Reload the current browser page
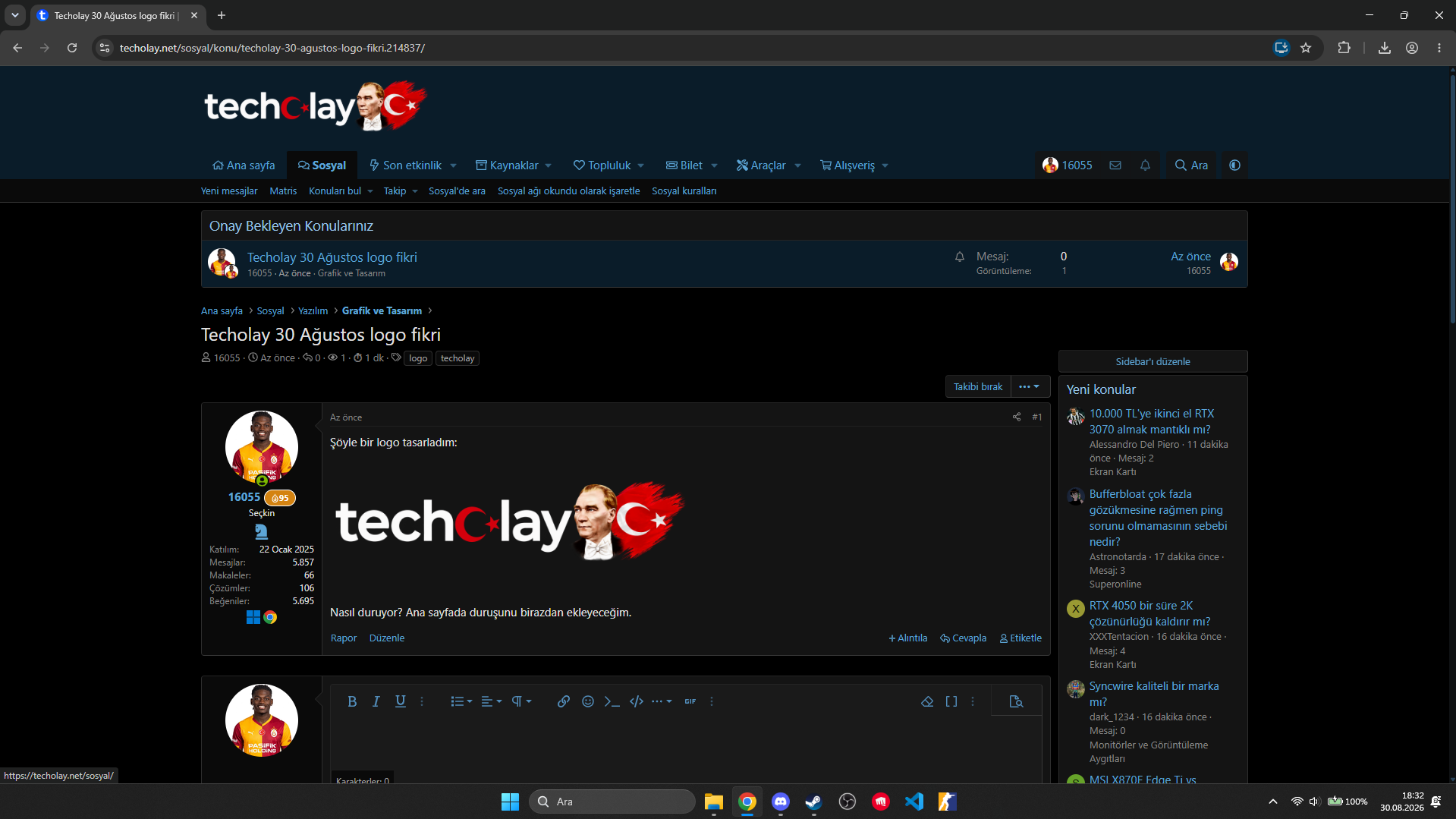This screenshot has width=1456, height=819. 72,48
